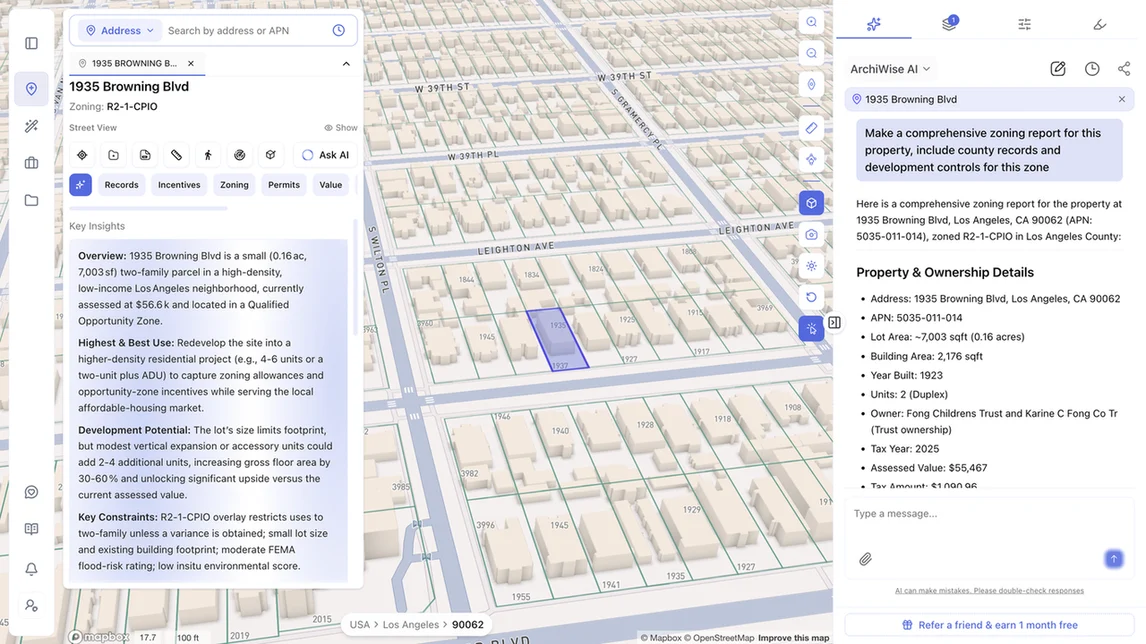Start a new chat with edit icon

click(x=1058, y=69)
